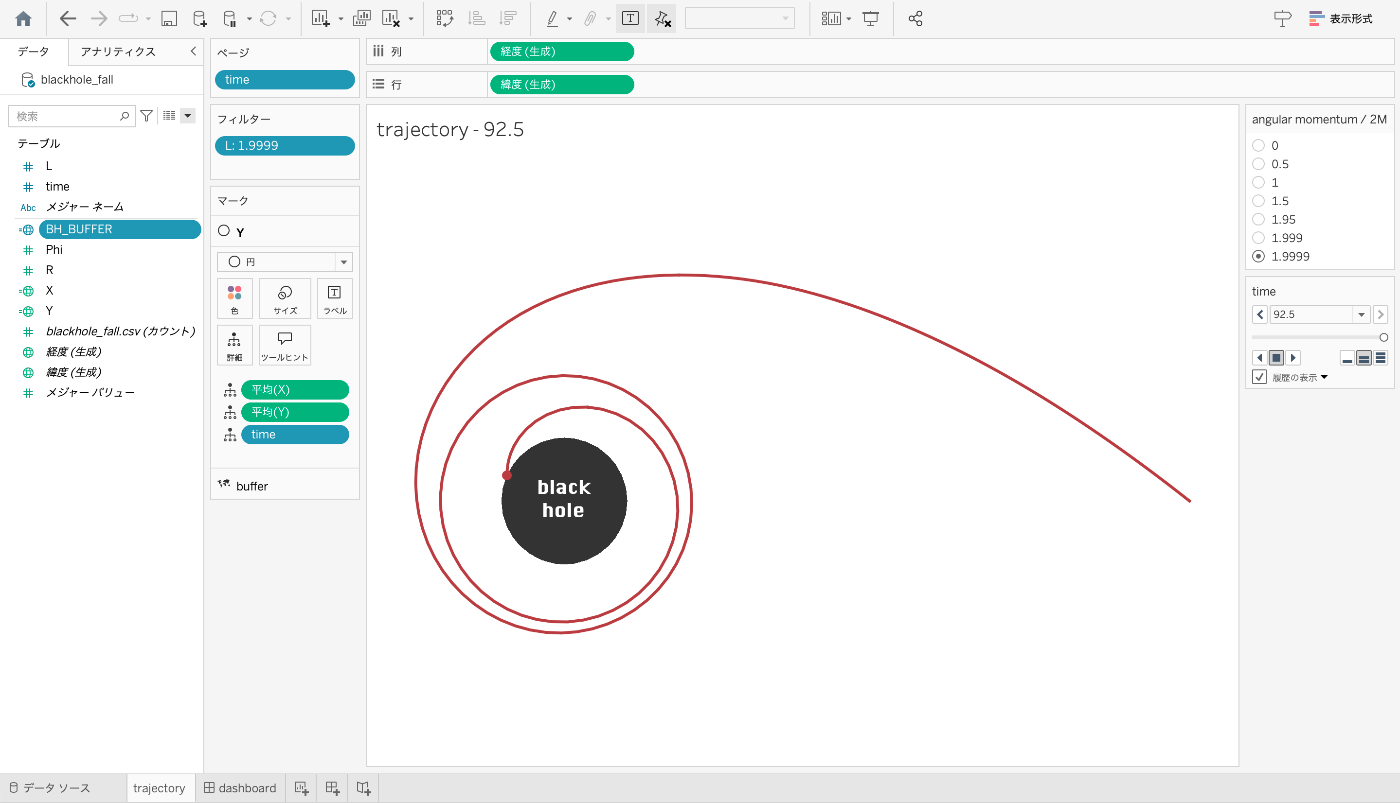
Task: Play the time animation backward
Action: click(1260, 358)
